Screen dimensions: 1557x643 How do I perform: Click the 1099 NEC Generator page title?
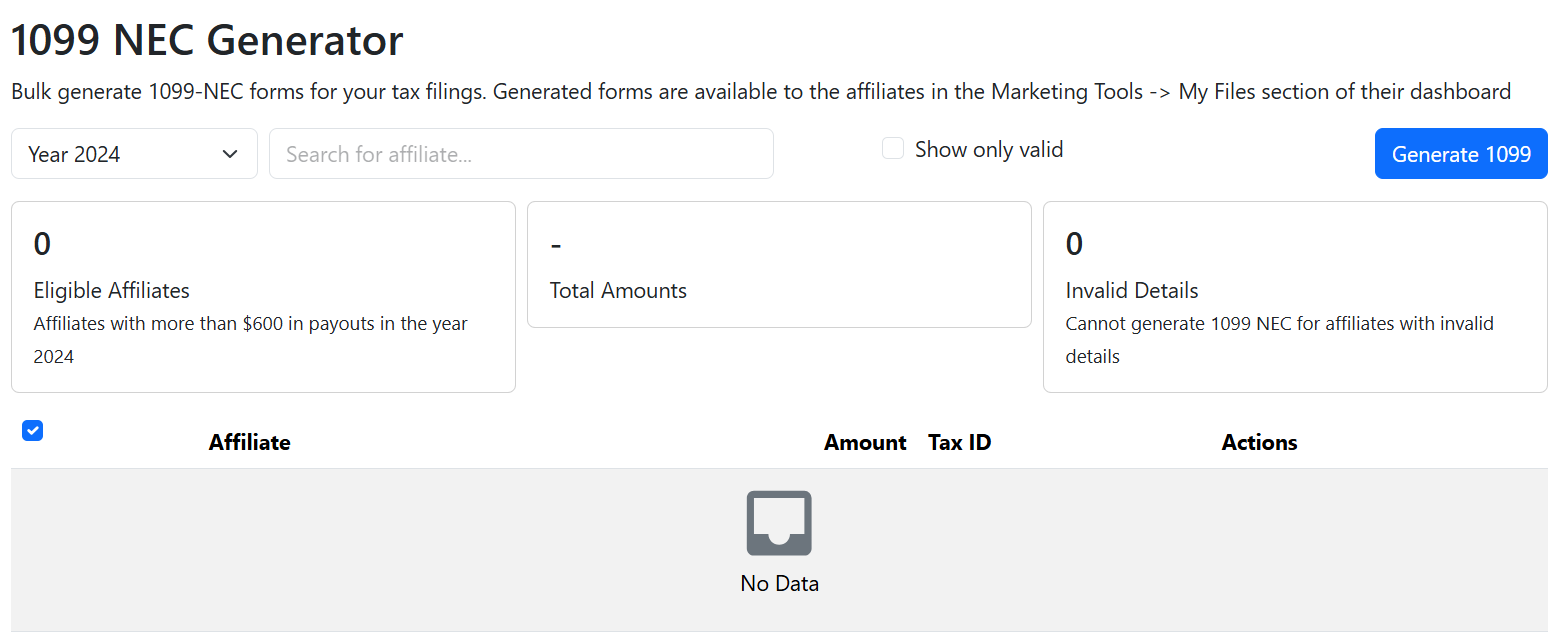tap(207, 40)
